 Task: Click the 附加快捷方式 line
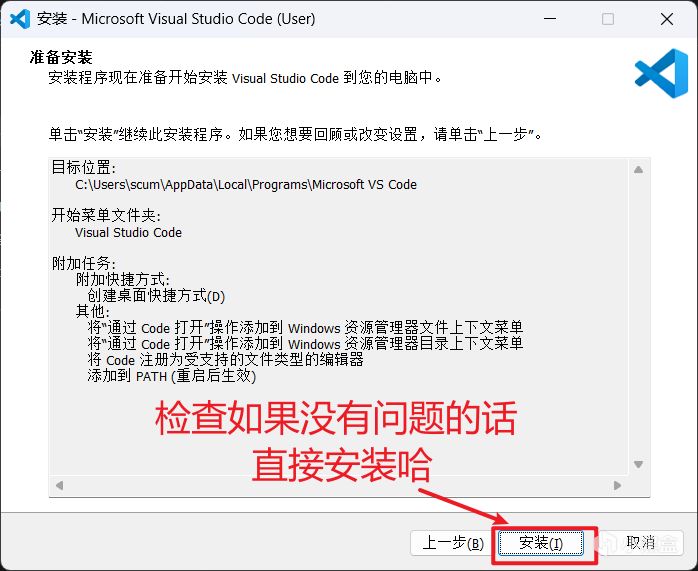point(122,280)
